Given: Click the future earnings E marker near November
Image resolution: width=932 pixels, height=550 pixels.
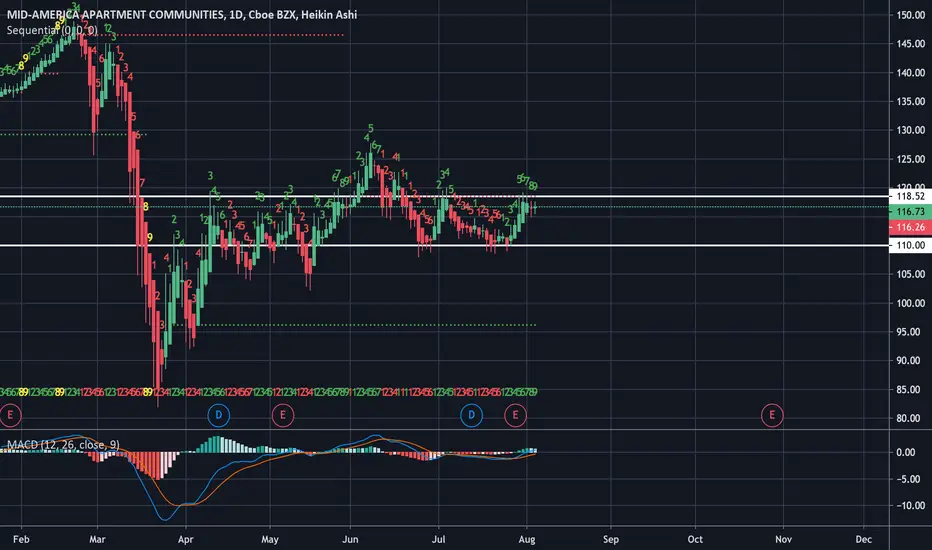Looking at the screenshot, I should (x=772, y=415).
